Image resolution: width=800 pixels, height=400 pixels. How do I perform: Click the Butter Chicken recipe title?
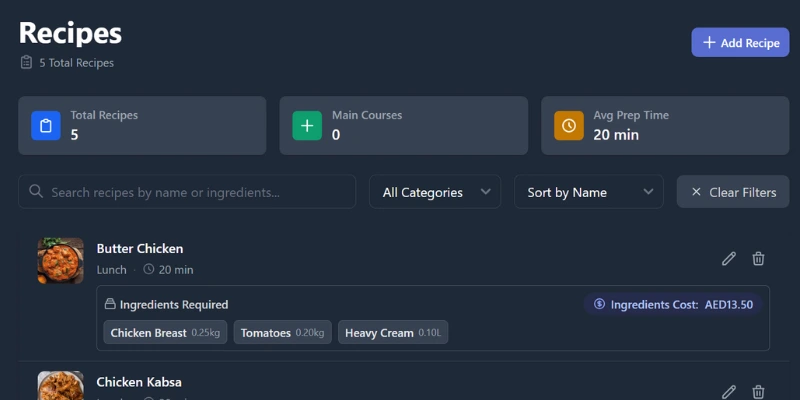[140, 248]
